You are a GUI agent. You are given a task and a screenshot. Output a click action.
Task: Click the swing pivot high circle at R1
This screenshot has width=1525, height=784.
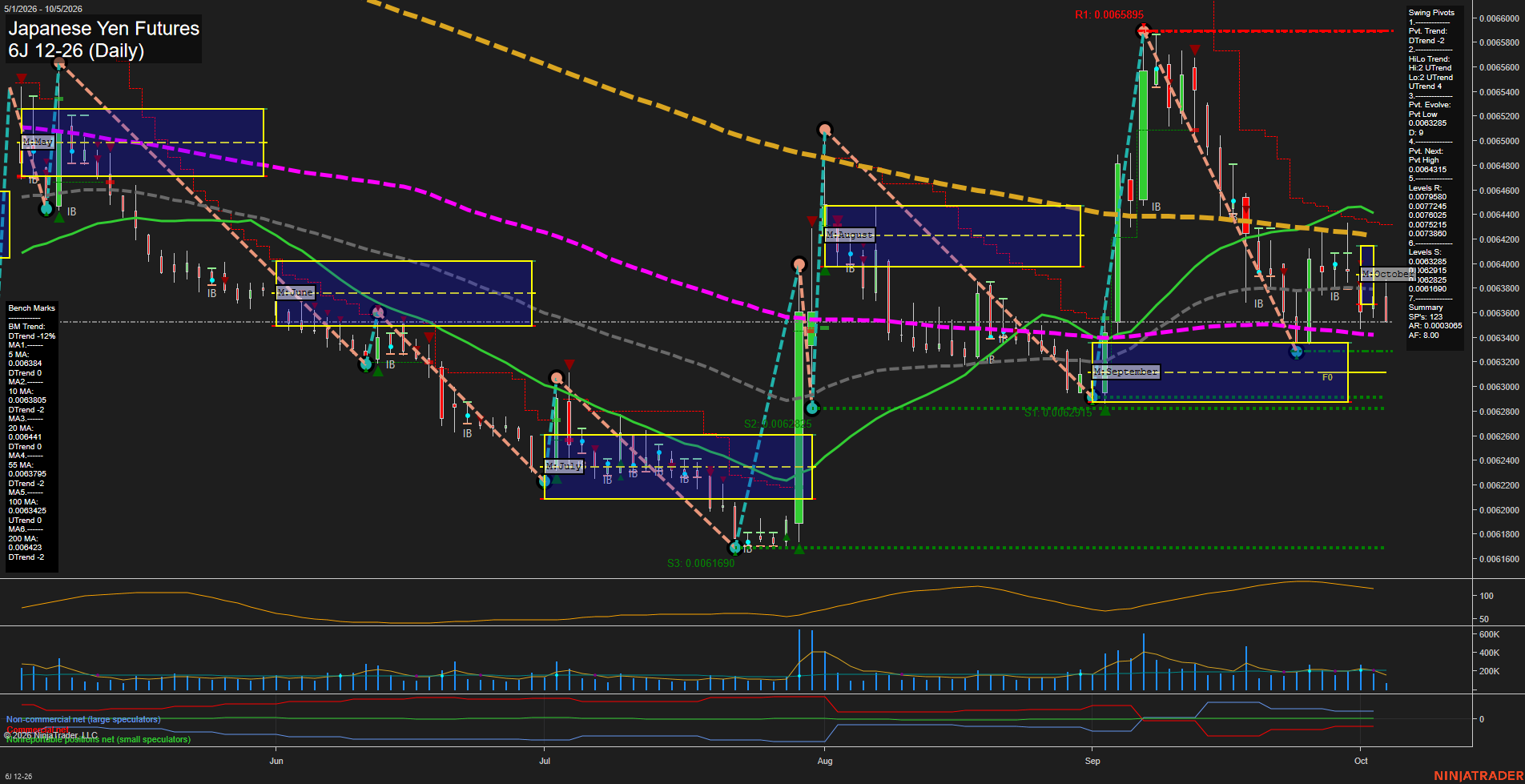(x=1143, y=30)
